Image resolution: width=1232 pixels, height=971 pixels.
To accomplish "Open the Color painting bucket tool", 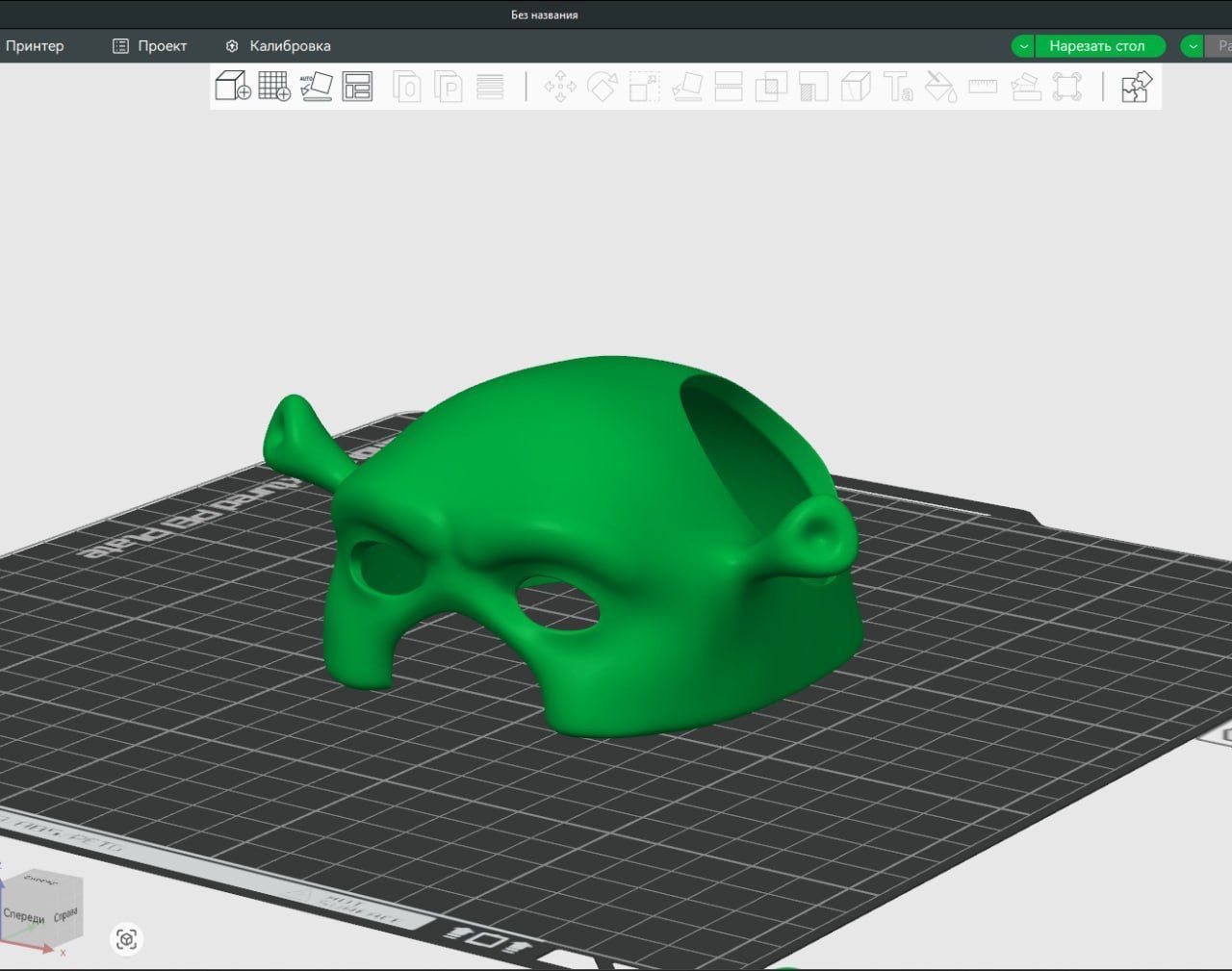I will point(940,87).
